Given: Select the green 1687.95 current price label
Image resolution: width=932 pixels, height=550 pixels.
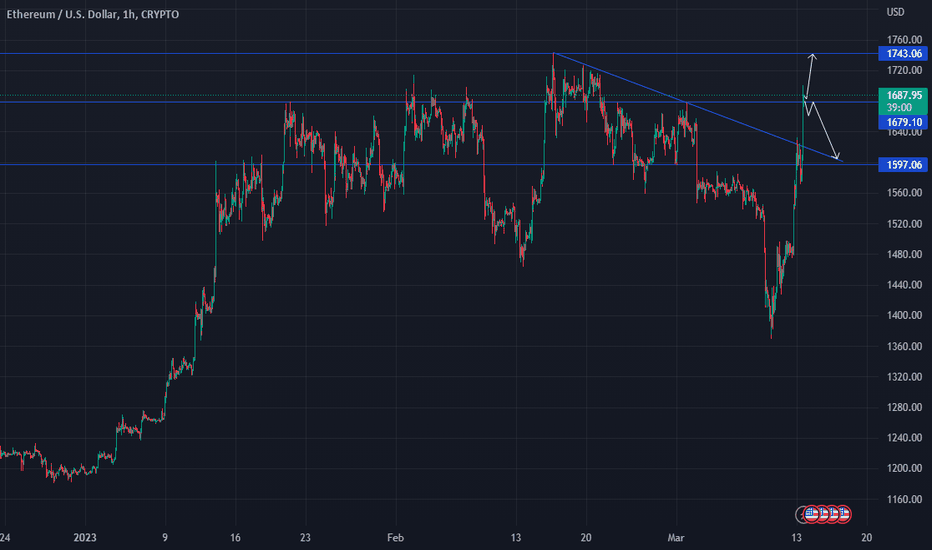Looking at the screenshot, I should point(903,95).
